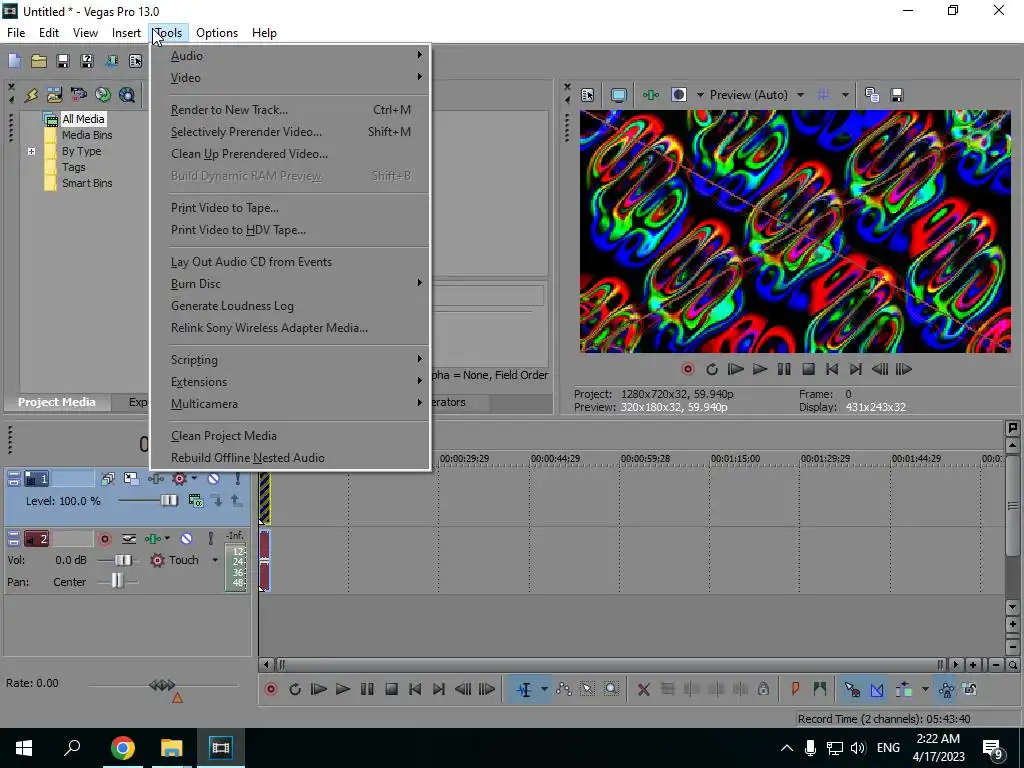This screenshot has height=768, width=1024.
Task: Adjust the Pan slider on audio track 2
Action: coord(117,581)
